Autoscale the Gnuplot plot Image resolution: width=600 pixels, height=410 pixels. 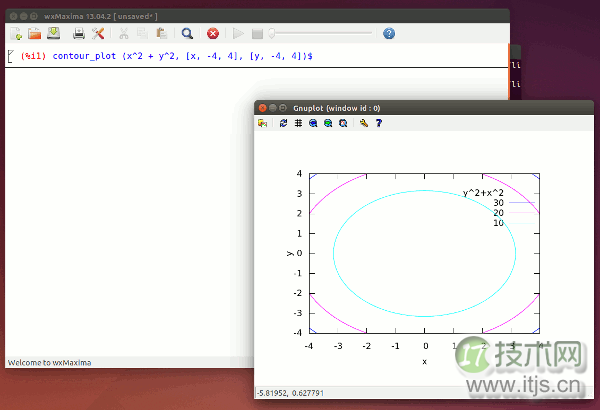(343, 123)
